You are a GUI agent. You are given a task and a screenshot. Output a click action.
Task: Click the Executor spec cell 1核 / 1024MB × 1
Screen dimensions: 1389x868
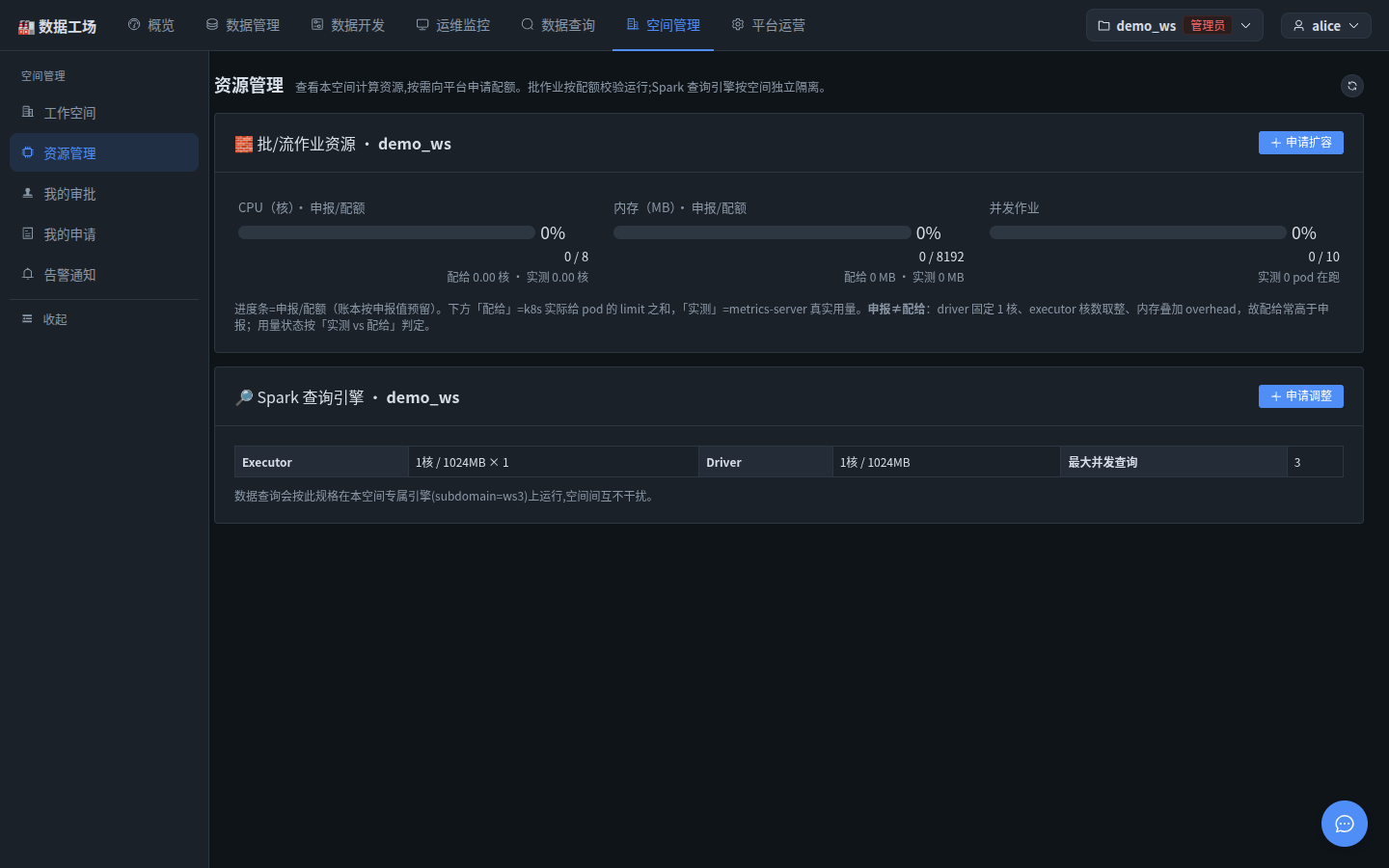coord(553,462)
